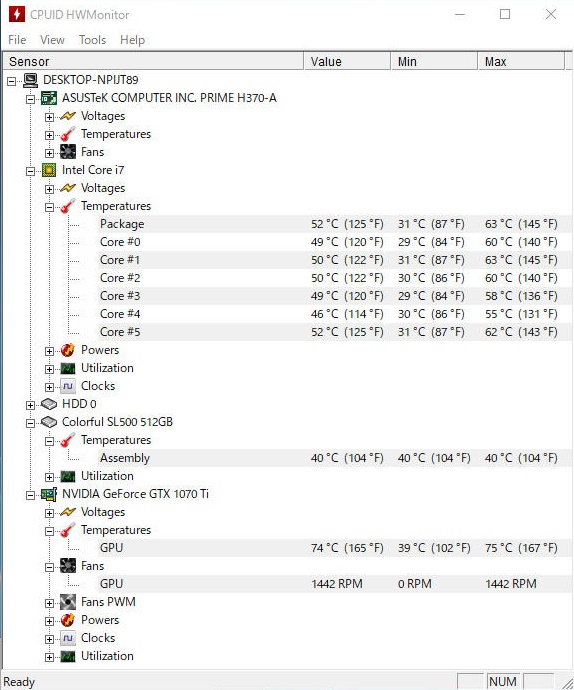This screenshot has height=690, width=574.
Task: Collapse the Colorful SL500 Temperatures node
Action: click(49, 441)
